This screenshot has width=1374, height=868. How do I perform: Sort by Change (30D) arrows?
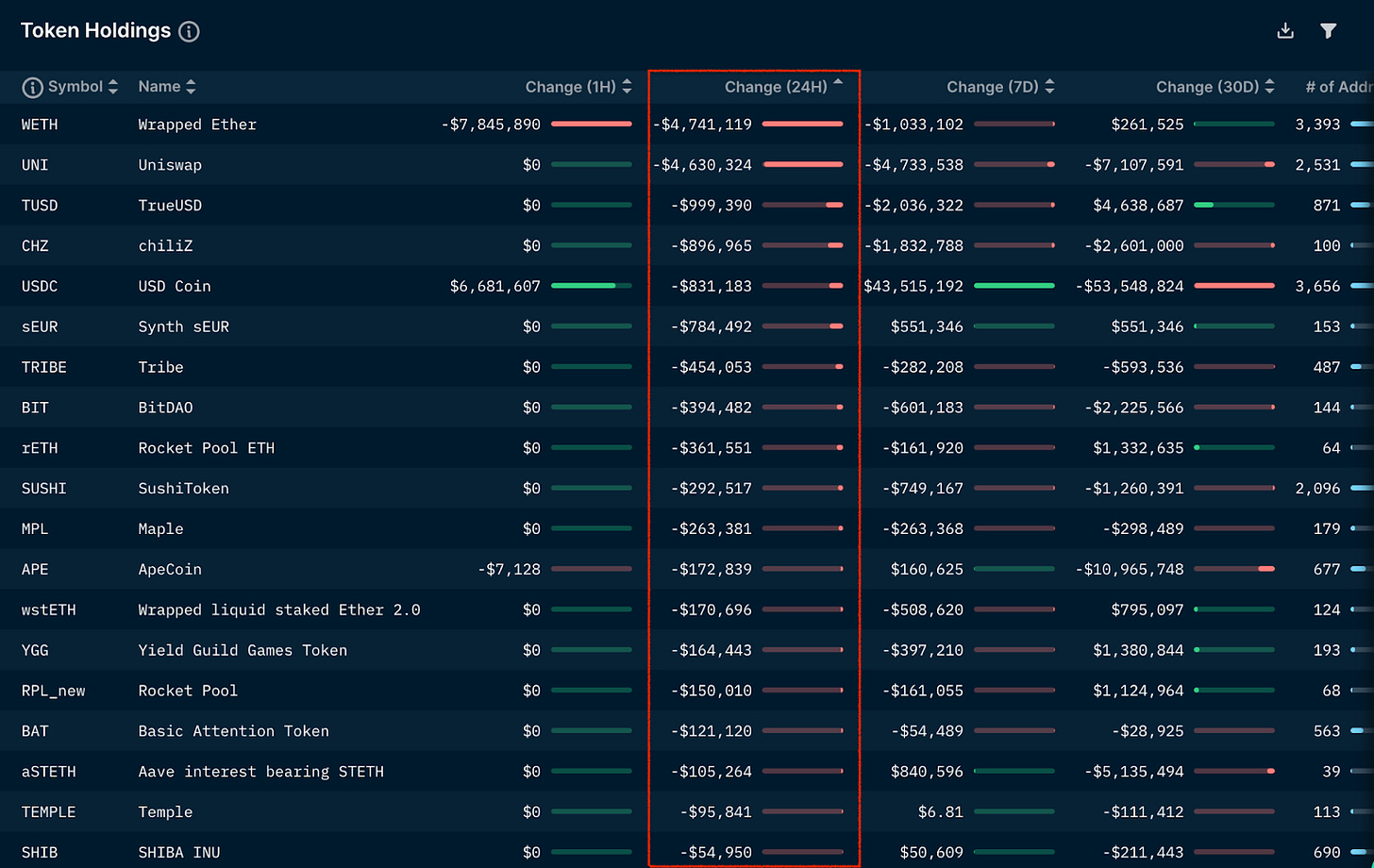coord(1270,87)
